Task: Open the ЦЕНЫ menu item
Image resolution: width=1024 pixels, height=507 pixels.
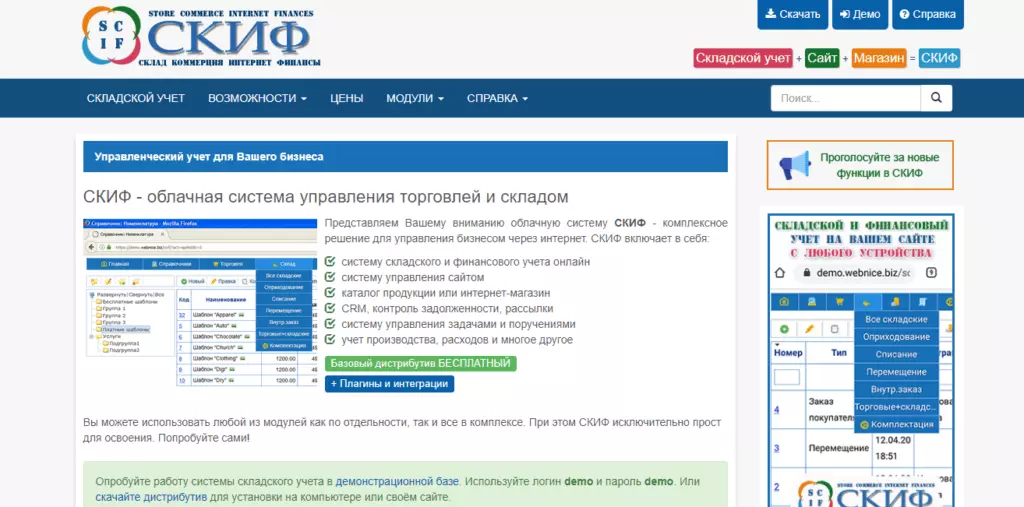Action: (347, 98)
